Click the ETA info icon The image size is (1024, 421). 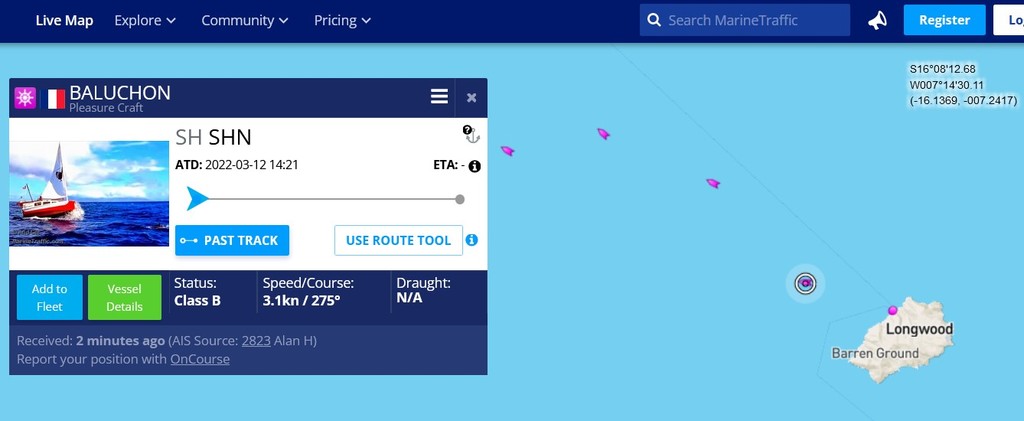[x=475, y=166]
